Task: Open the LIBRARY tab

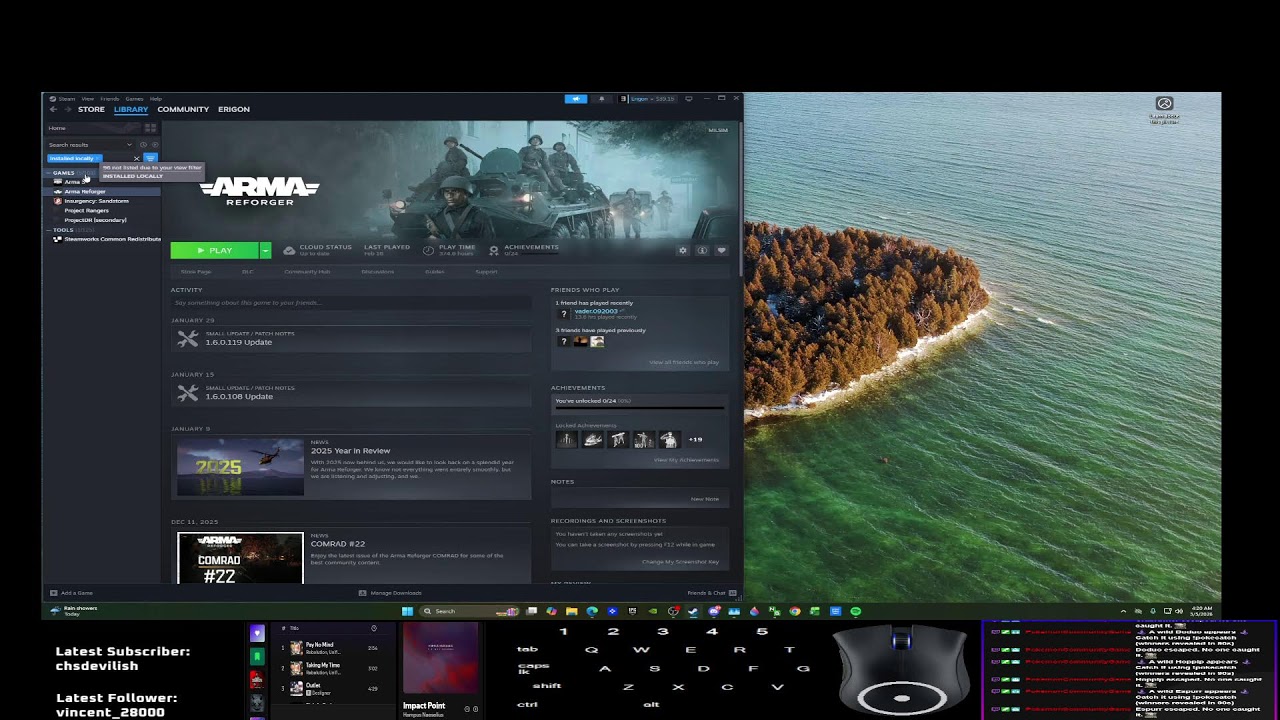Action: point(131,109)
